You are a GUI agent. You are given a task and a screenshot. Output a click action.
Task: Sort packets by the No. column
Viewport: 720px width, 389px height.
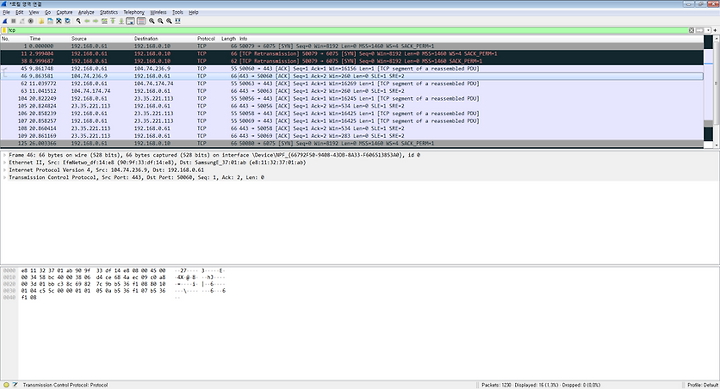tap(6, 39)
